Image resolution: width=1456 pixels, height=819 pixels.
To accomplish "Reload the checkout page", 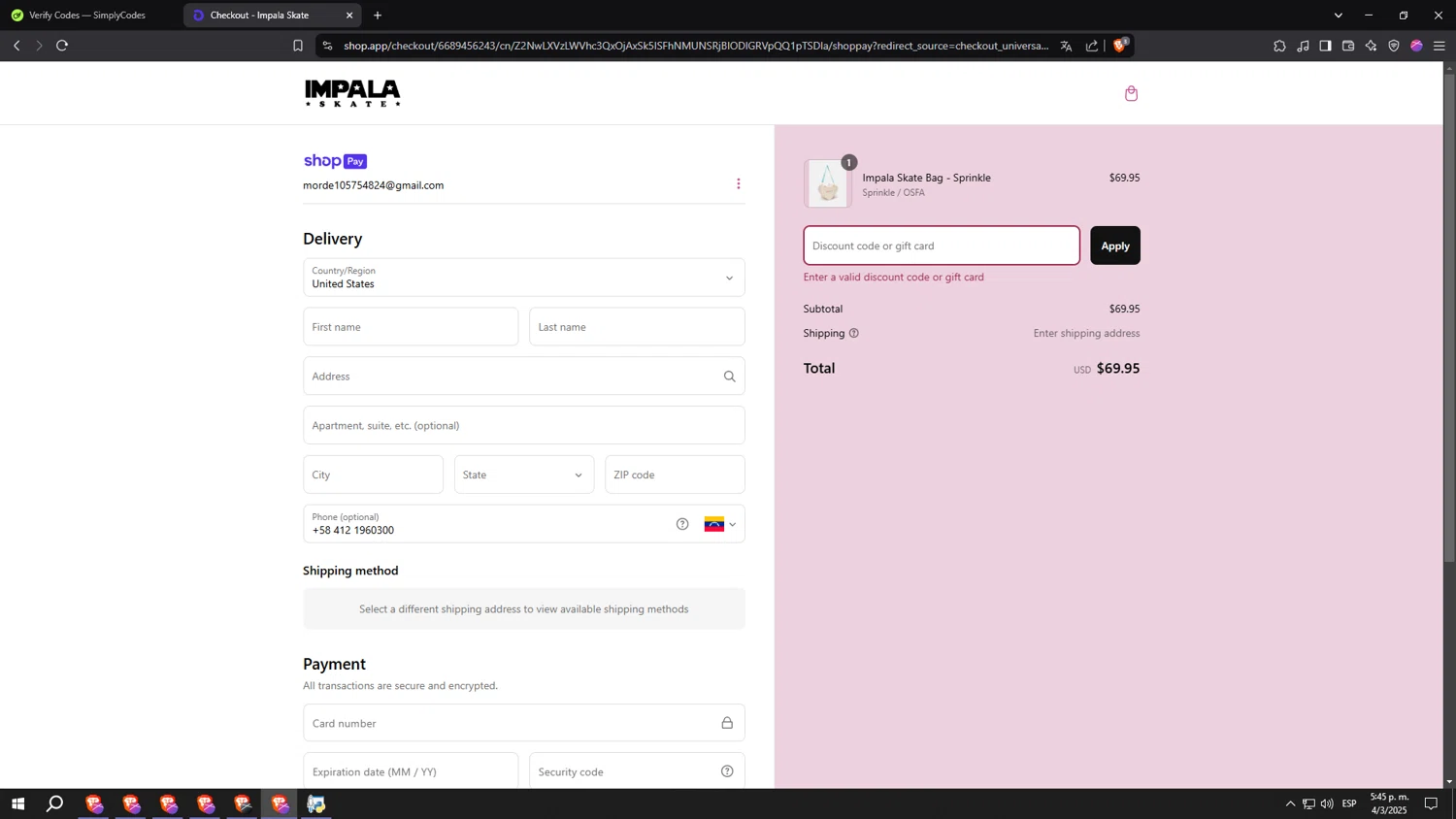I will (62, 46).
